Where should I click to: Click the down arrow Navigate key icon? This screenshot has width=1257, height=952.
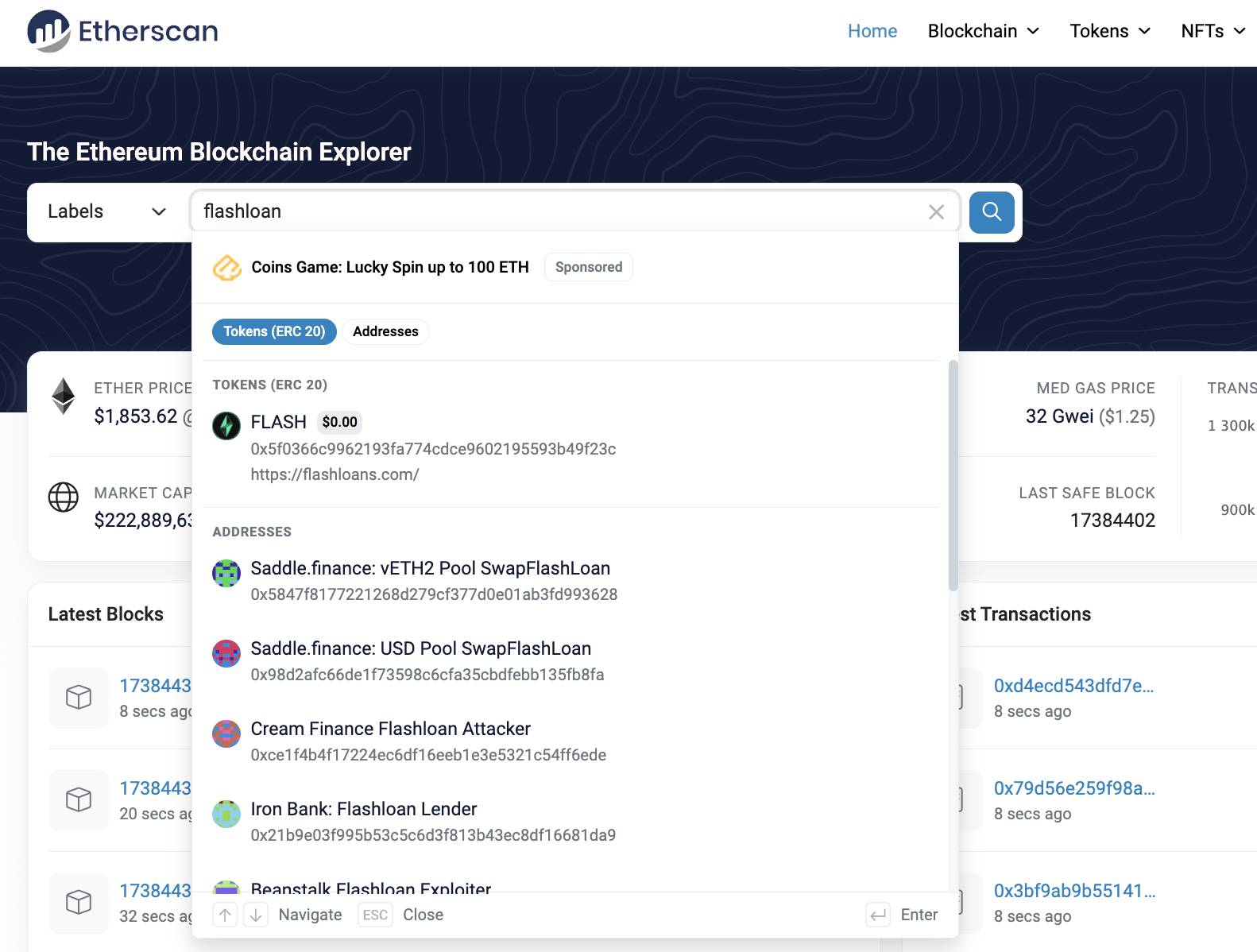(256, 915)
